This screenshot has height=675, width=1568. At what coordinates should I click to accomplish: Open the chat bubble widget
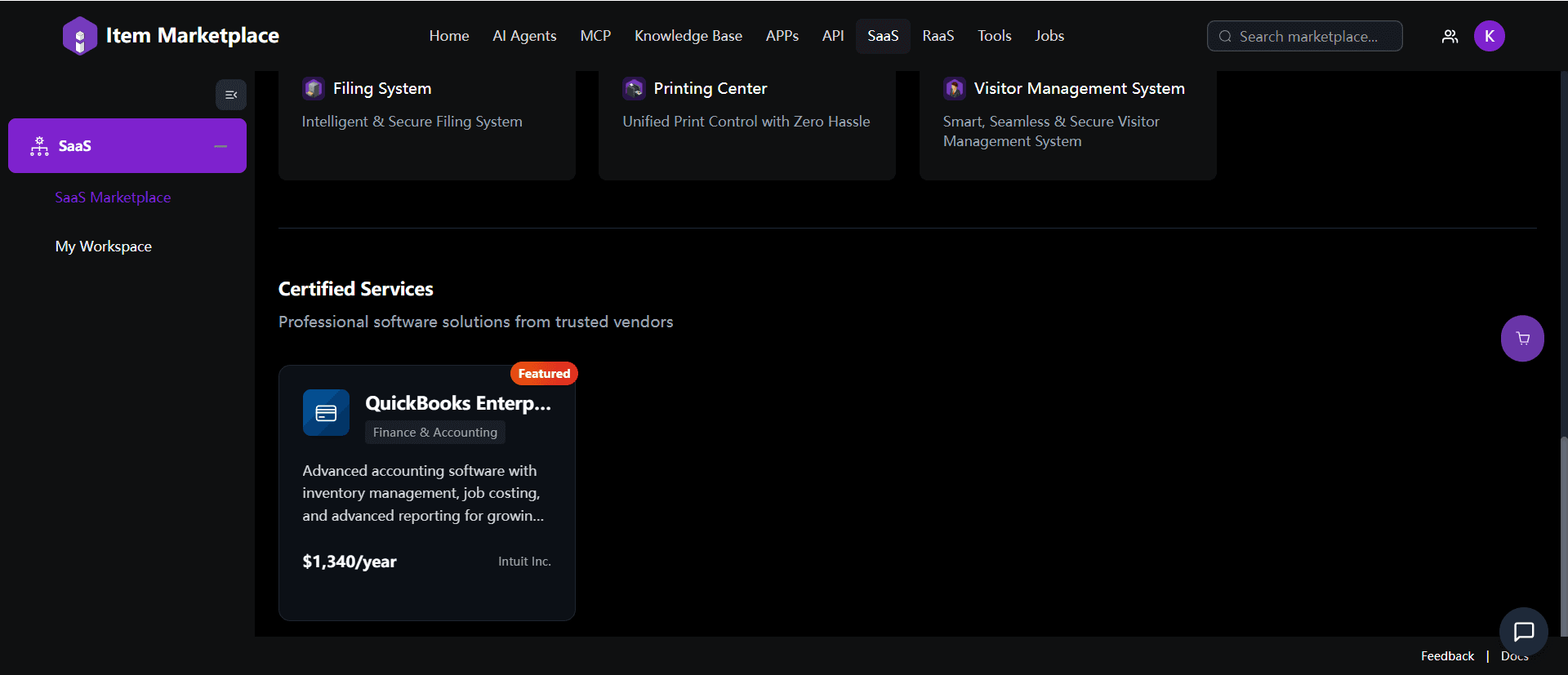(1524, 632)
